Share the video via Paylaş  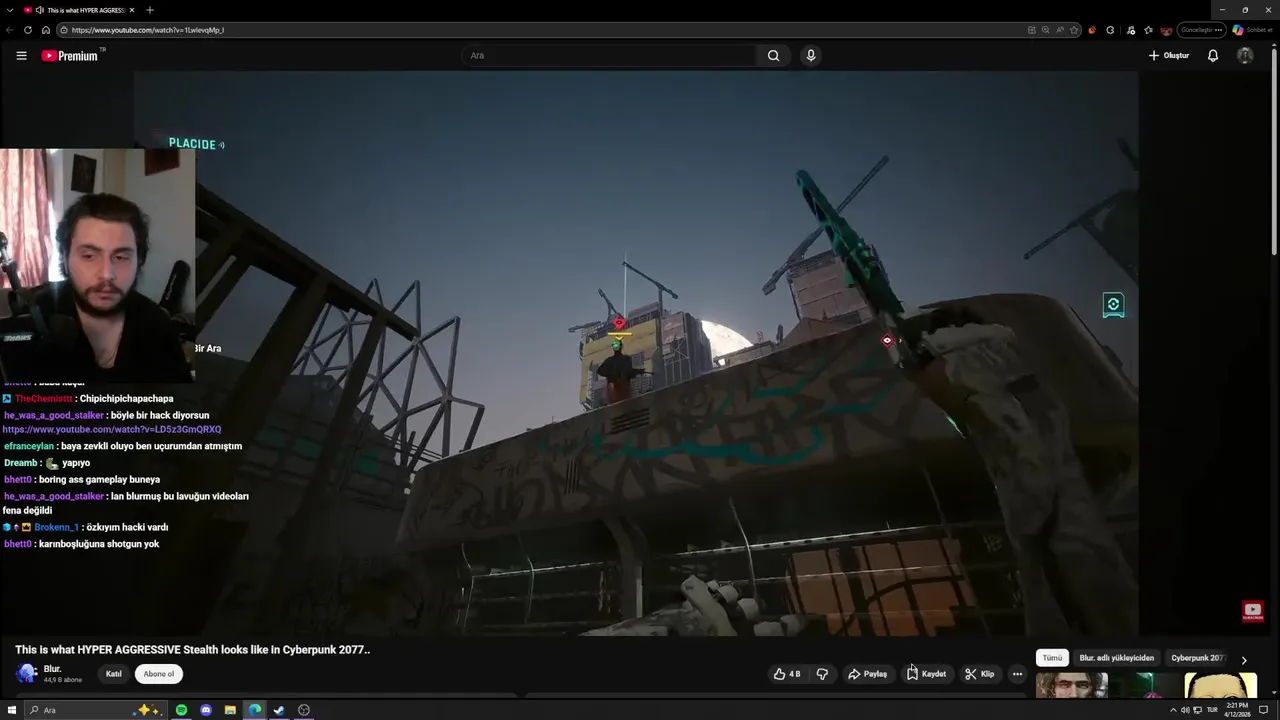tap(867, 674)
